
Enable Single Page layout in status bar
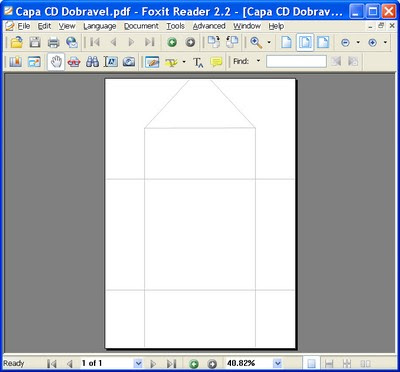tap(311, 363)
